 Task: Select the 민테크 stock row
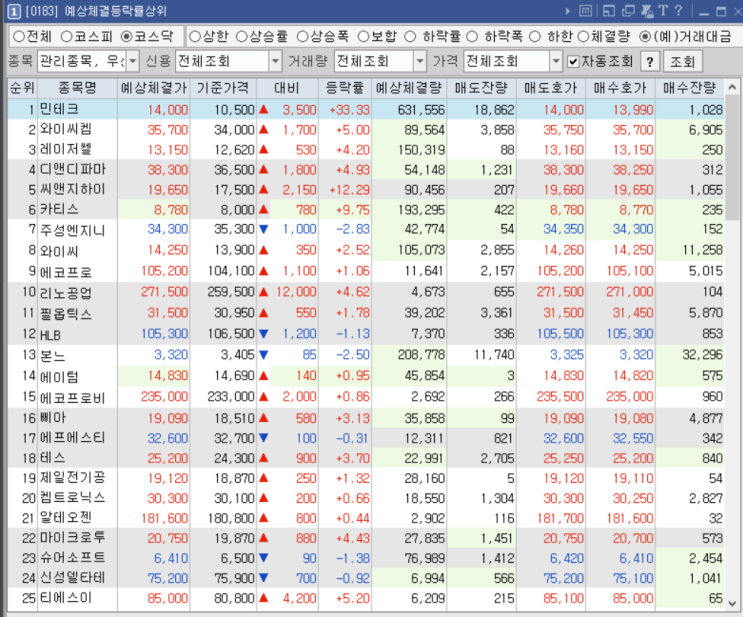tap(366, 109)
